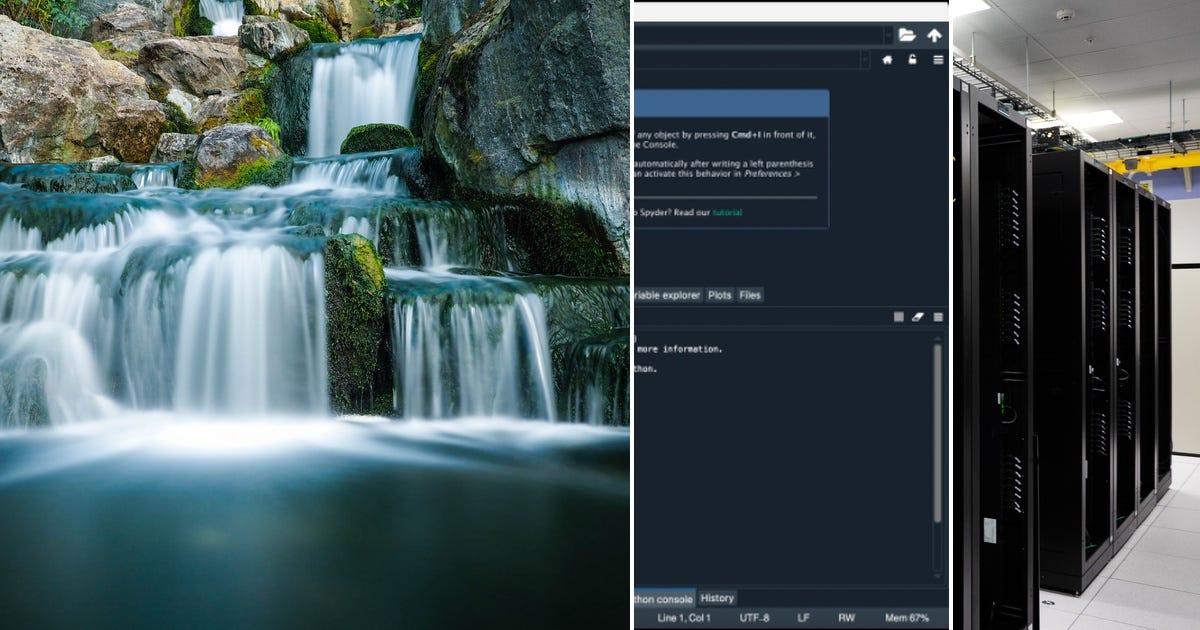The width and height of the screenshot is (1200, 630).
Task: Select the Files tab
Action: pos(749,295)
